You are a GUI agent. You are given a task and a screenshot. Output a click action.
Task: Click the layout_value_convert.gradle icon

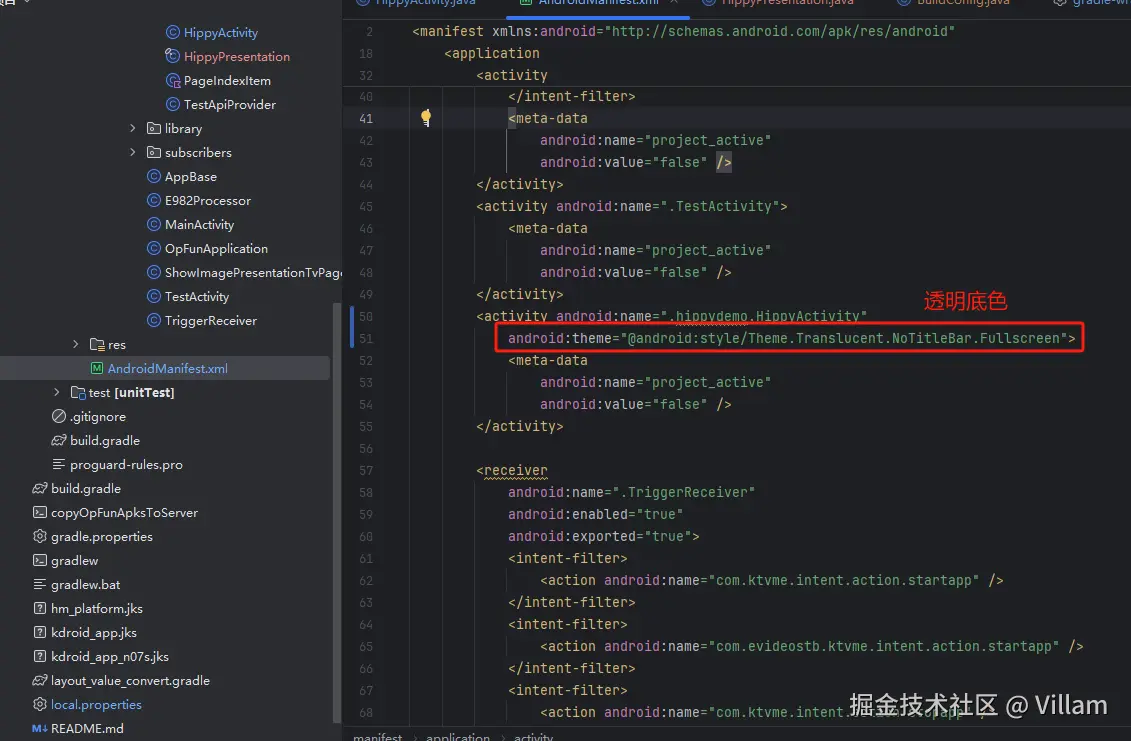[x=40, y=680]
